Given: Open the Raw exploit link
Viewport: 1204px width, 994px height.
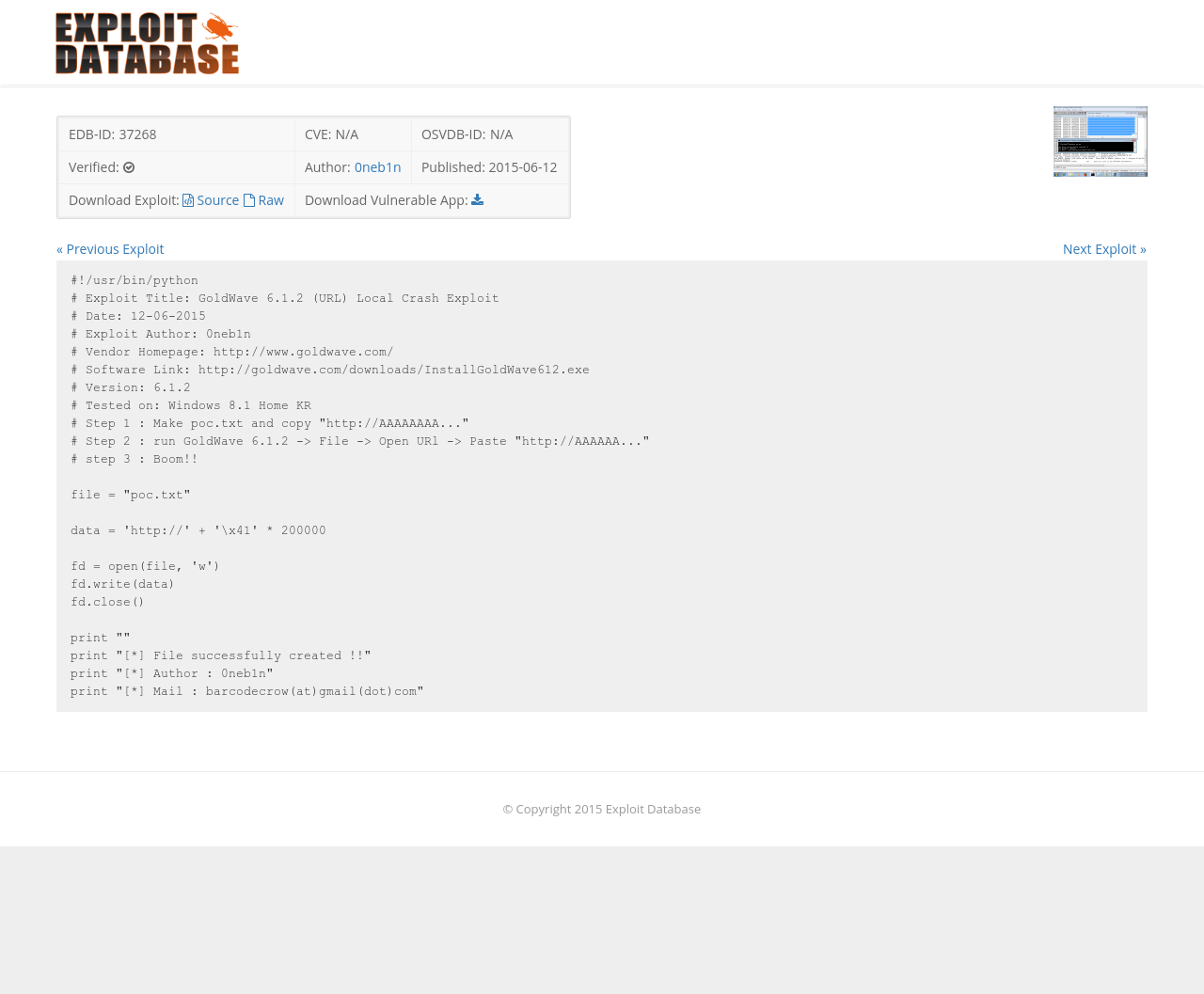Looking at the screenshot, I should pyautogui.click(x=271, y=200).
